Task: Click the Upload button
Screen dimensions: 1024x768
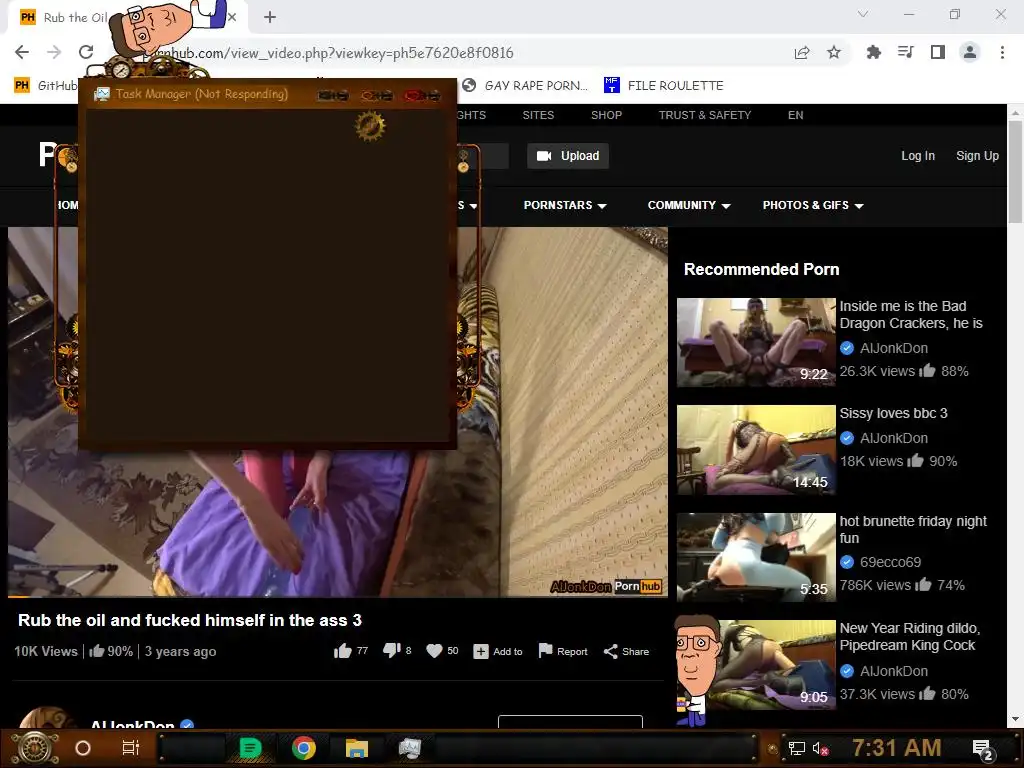Action: [x=568, y=156]
